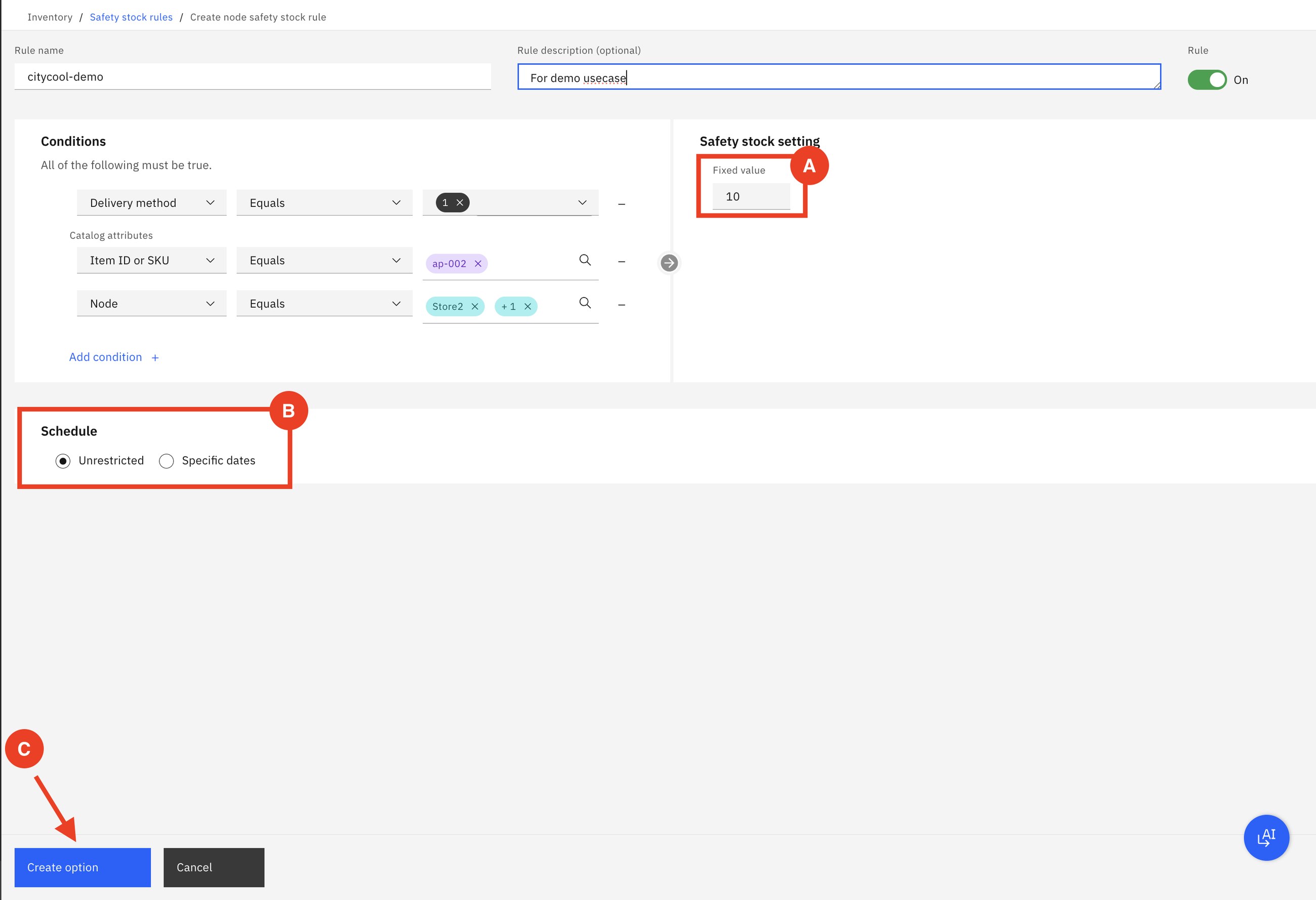Viewport: 1316px width, 900px height.
Task: Select the Specific dates schedule option
Action: tap(167, 461)
